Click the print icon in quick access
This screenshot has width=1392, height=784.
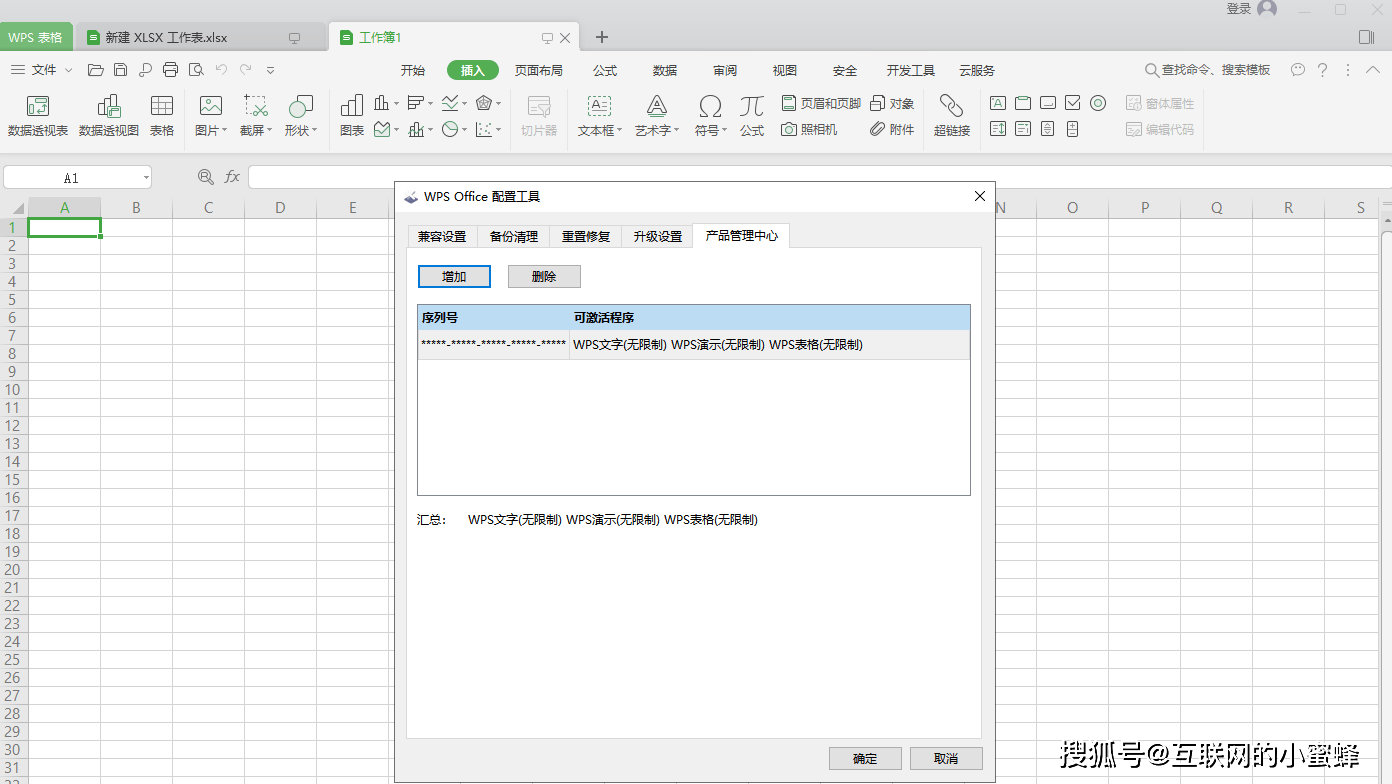tap(170, 70)
